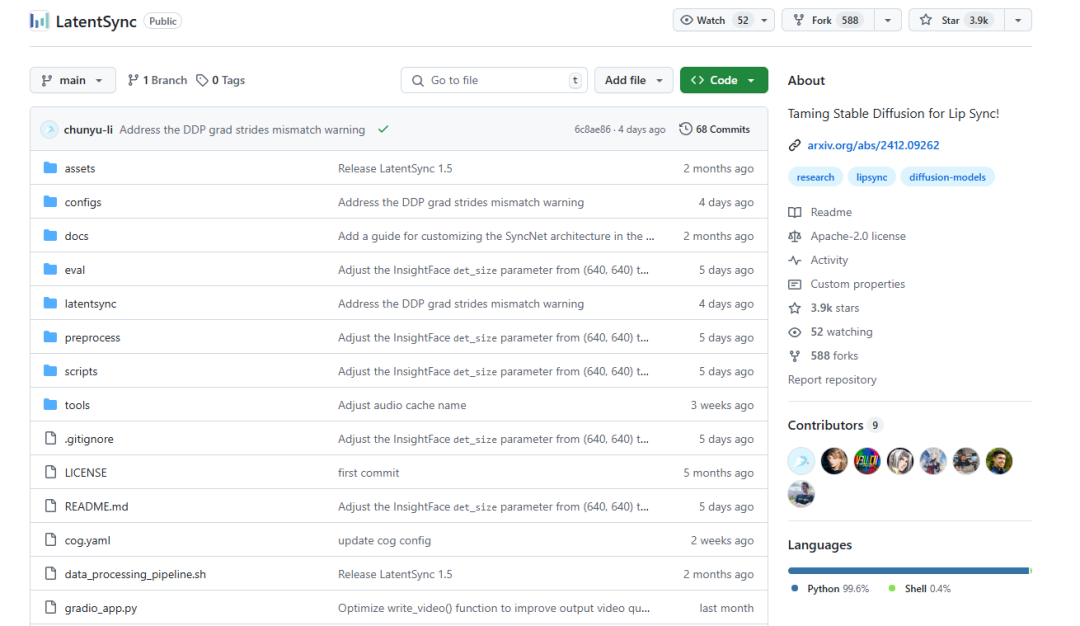Open data_processing_pipeline.sh file
Viewport: 1080px width, 626px height.
(x=135, y=574)
